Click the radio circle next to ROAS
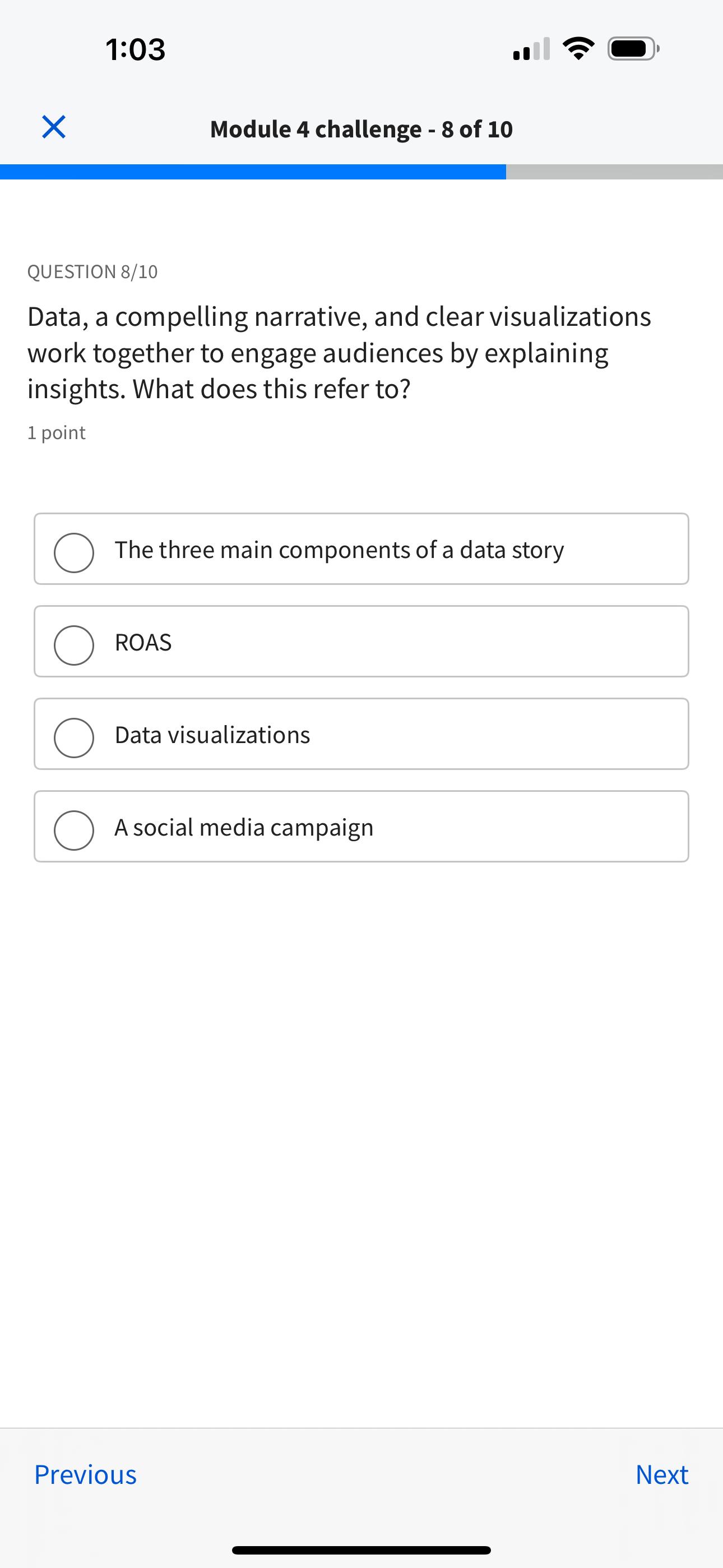The image size is (723, 1568). tap(73, 643)
